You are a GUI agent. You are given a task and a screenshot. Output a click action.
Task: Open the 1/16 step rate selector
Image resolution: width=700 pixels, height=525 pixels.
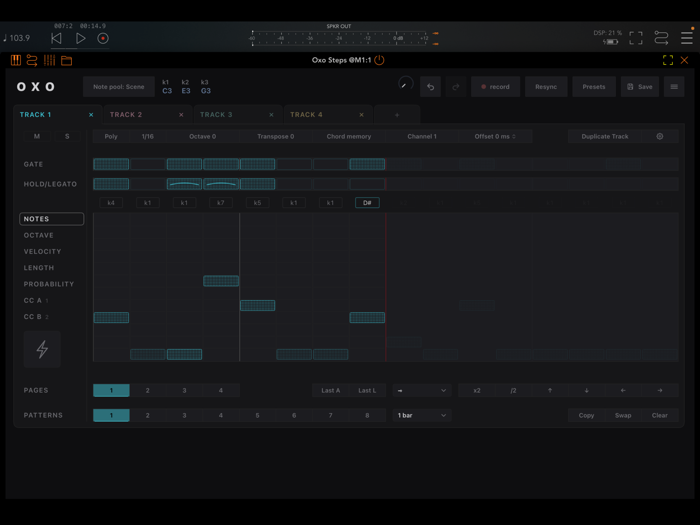coord(148,136)
